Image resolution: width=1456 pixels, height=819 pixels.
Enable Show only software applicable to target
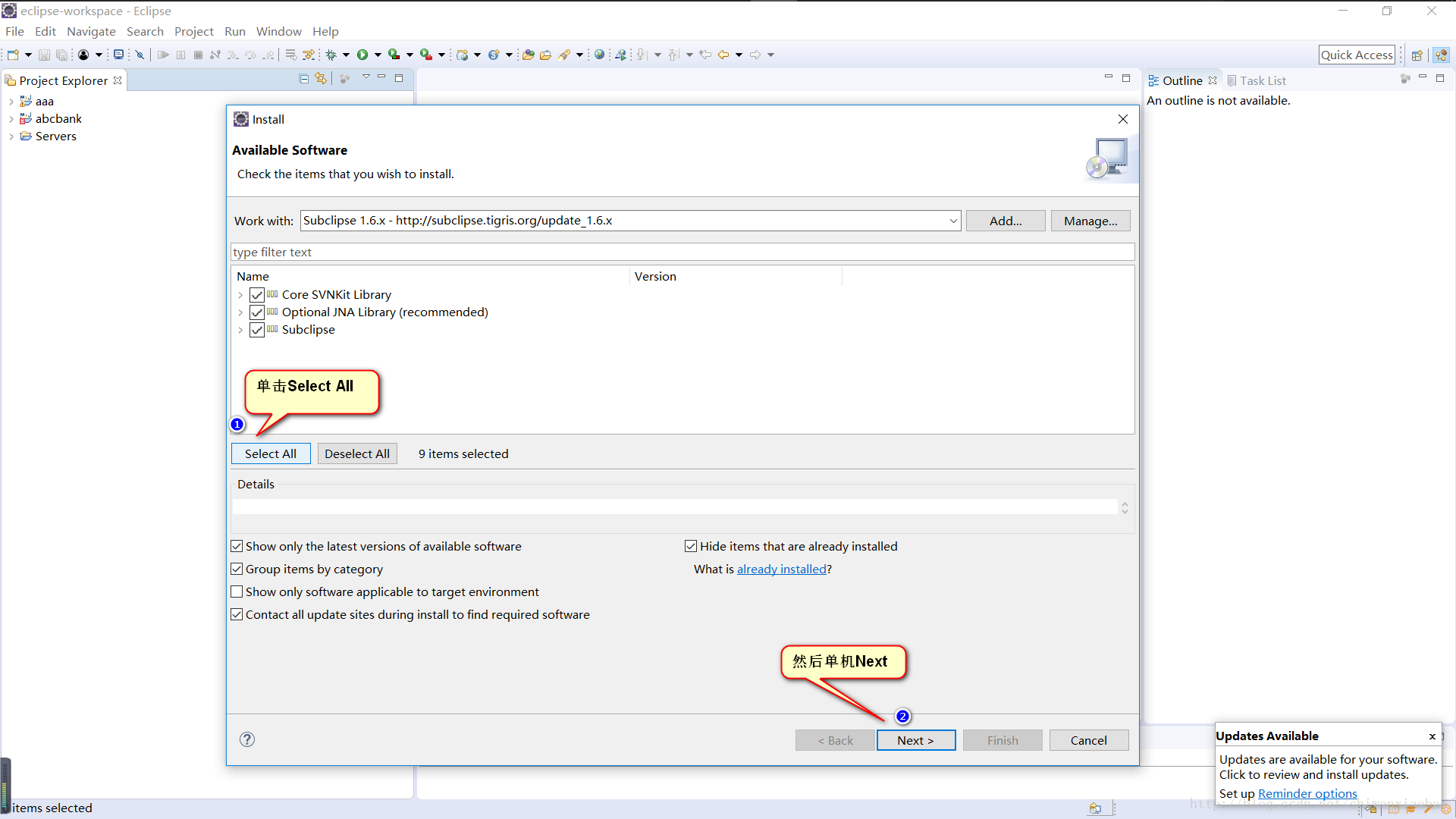pos(237,591)
